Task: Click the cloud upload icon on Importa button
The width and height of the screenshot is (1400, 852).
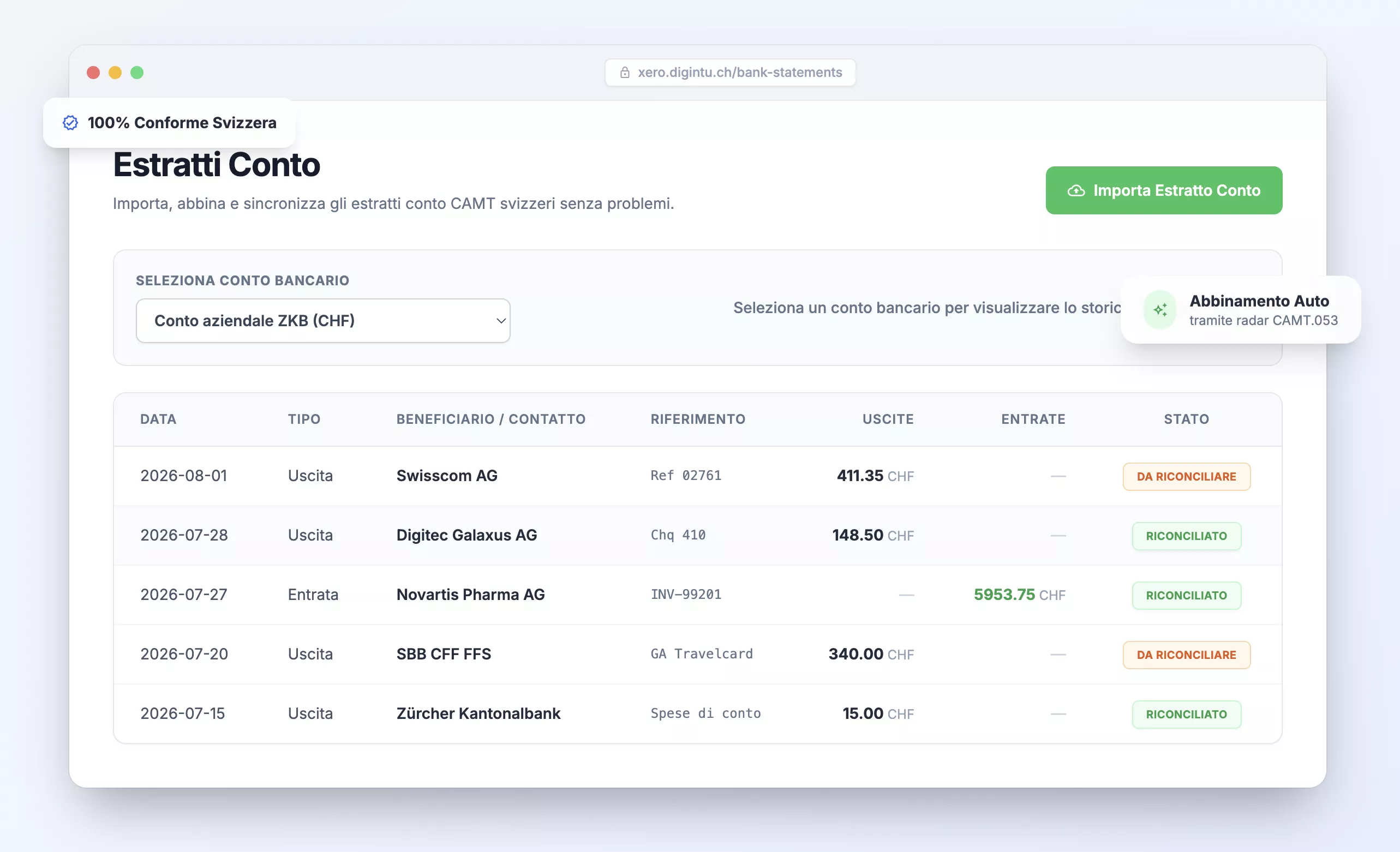Action: 1075,191
